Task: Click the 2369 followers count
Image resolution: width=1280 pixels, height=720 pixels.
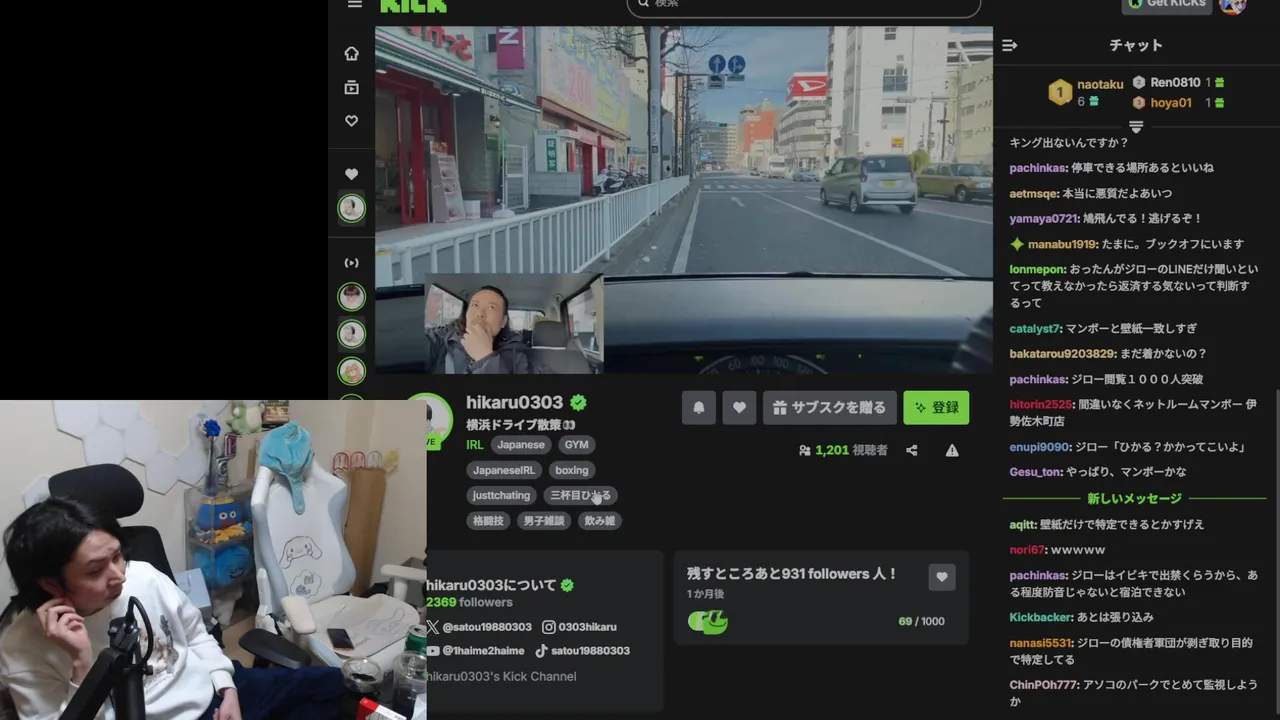Action: click(469, 602)
